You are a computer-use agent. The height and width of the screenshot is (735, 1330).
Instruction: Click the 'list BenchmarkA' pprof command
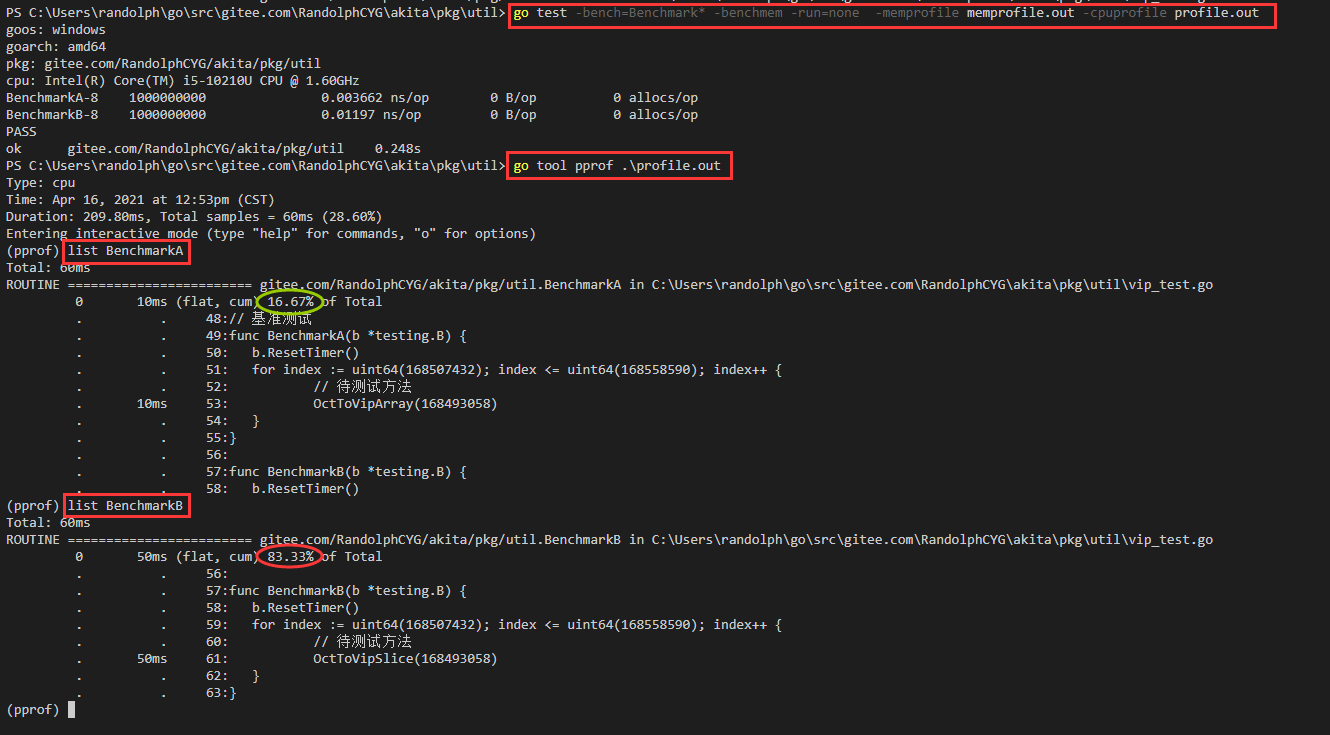click(125, 251)
